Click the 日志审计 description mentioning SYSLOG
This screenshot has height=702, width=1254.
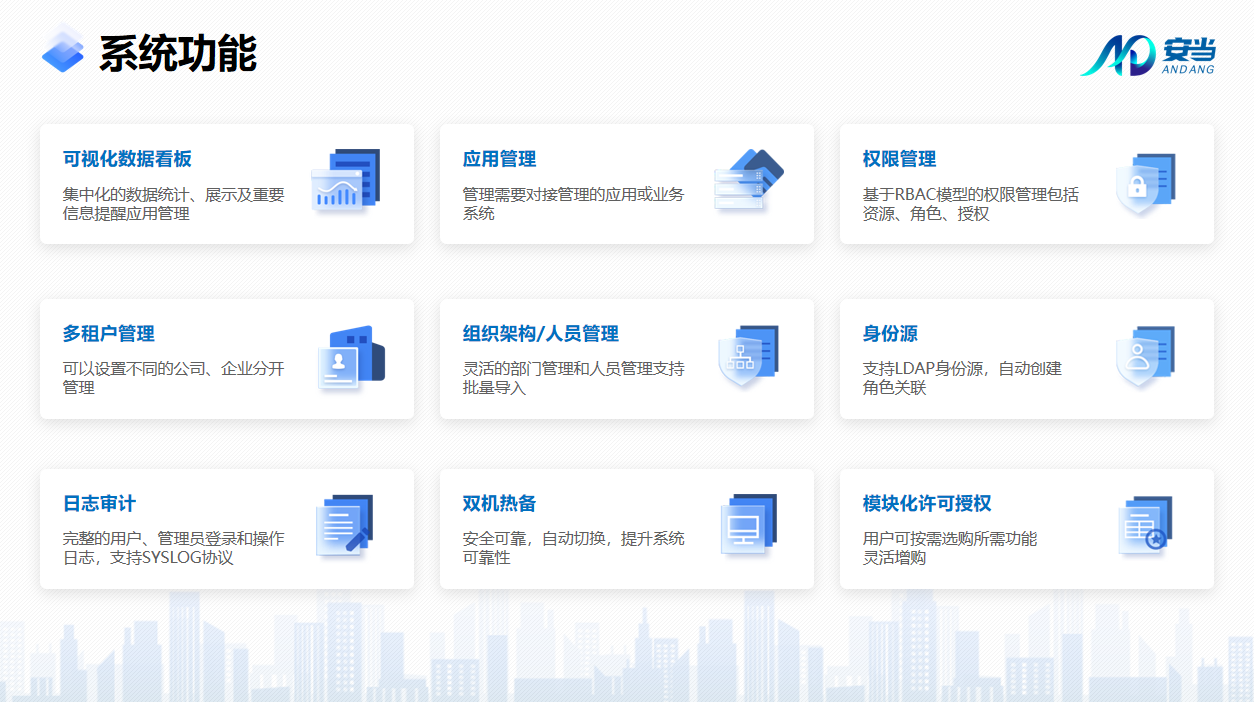(x=173, y=548)
